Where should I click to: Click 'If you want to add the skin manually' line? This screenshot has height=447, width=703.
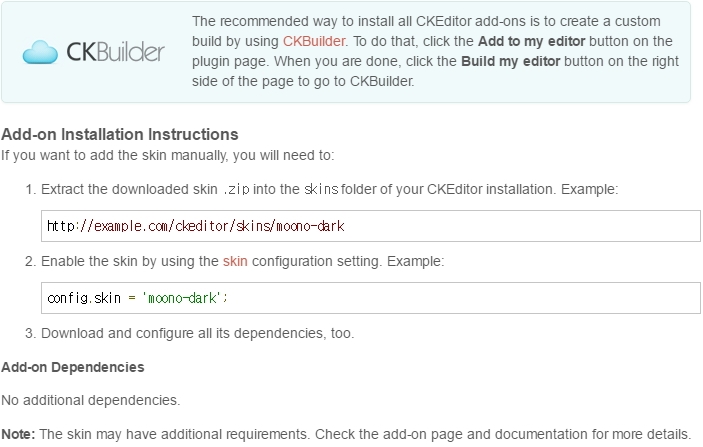click(x=168, y=156)
